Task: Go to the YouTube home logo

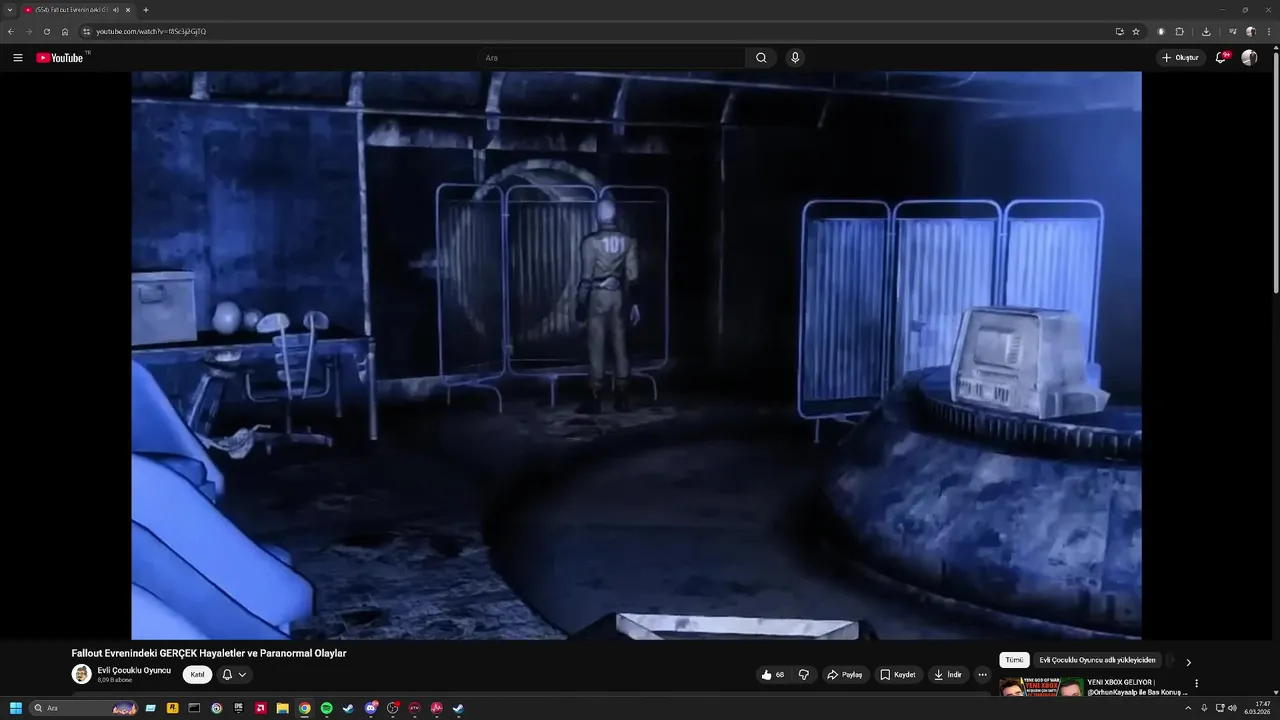Action: click(x=62, y=58)
